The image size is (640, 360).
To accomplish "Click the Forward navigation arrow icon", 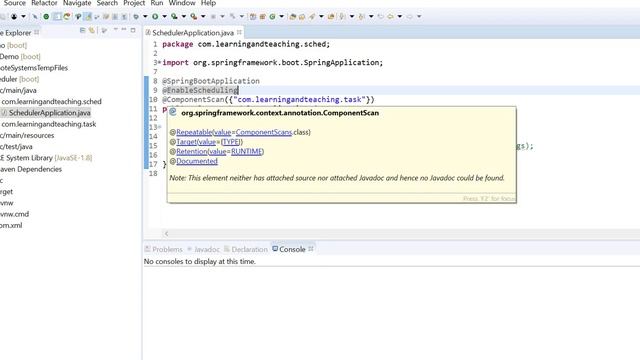I will click(x=410, y=16).
